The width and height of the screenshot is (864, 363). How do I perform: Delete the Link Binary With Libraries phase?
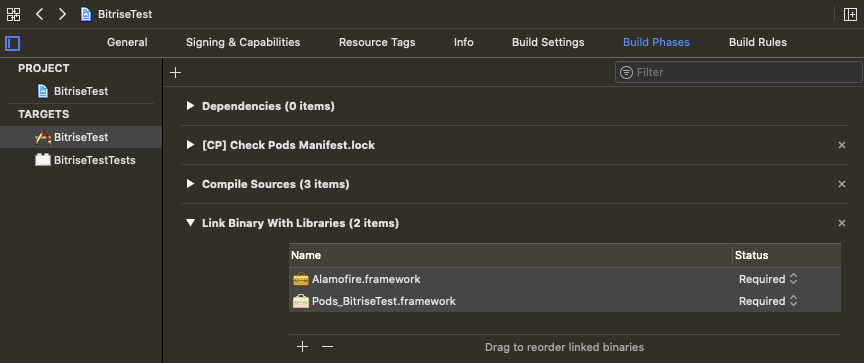click(x=841, y=224)
